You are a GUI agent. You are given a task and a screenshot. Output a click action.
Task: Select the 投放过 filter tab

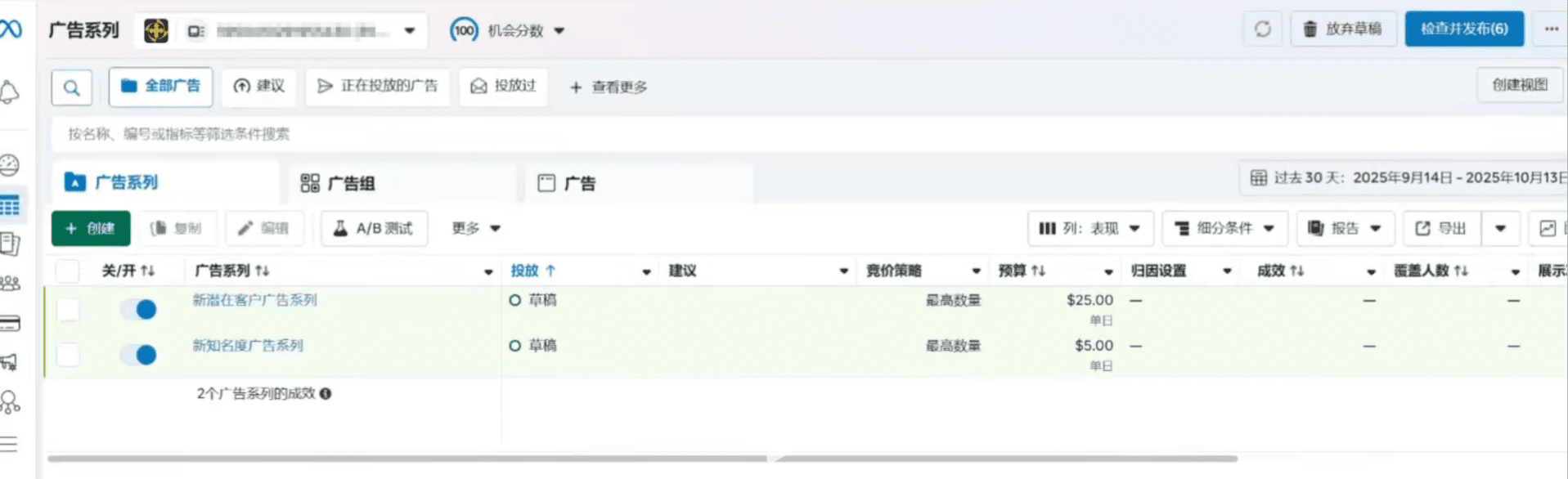coord(503,87)
